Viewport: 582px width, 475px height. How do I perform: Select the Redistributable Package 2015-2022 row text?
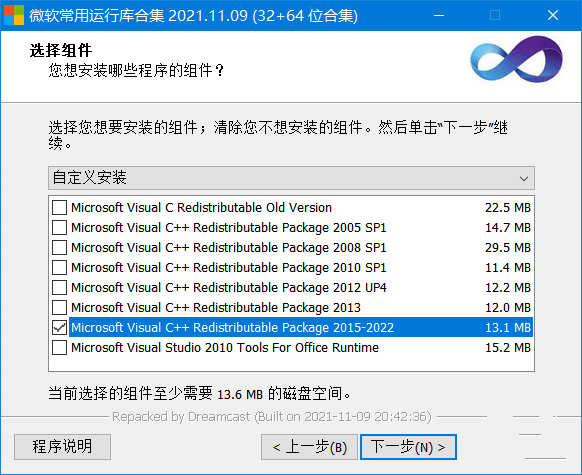tap(232, 328)
